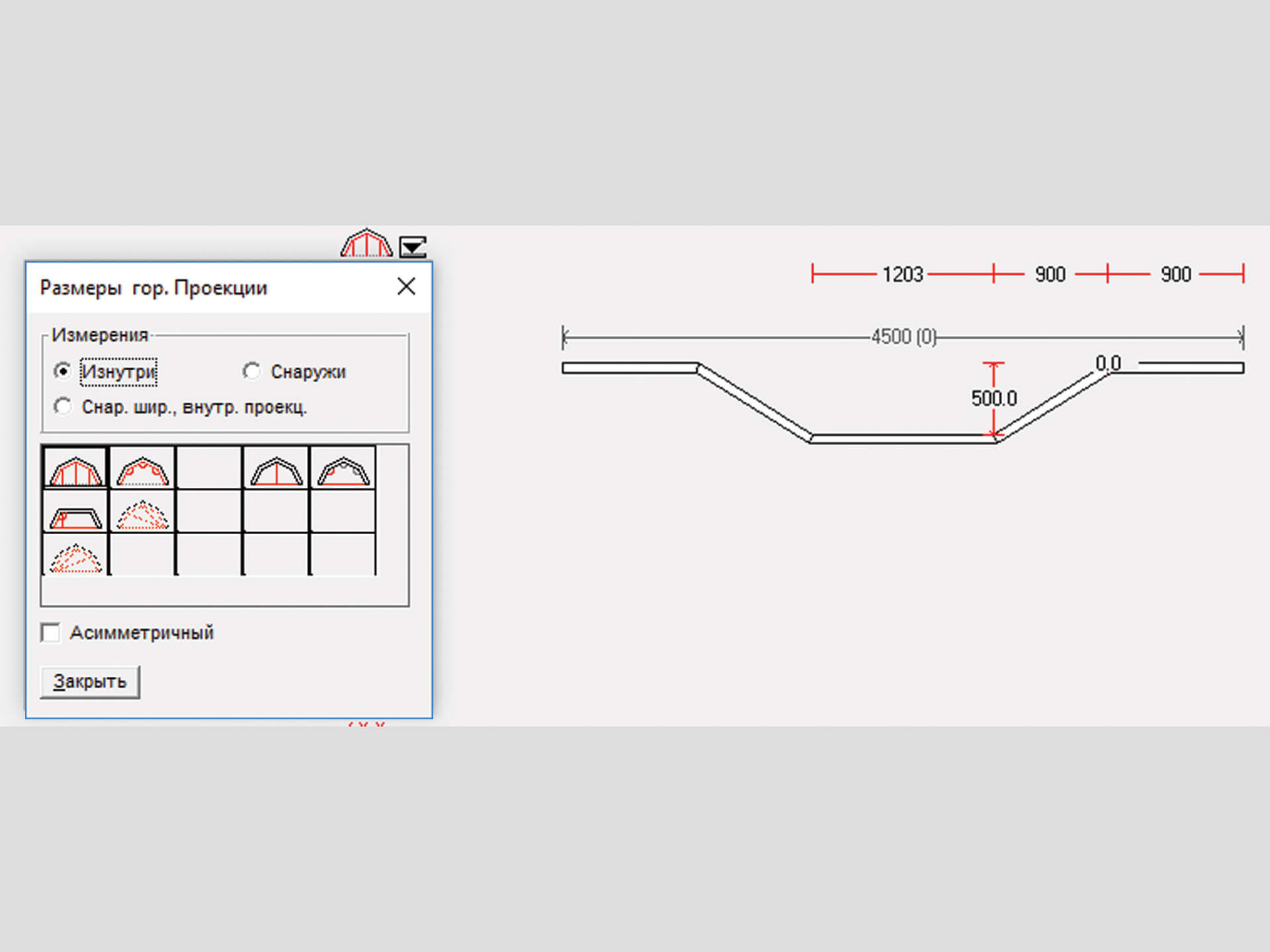Click the 1203 dimension value

click(902, 274)
